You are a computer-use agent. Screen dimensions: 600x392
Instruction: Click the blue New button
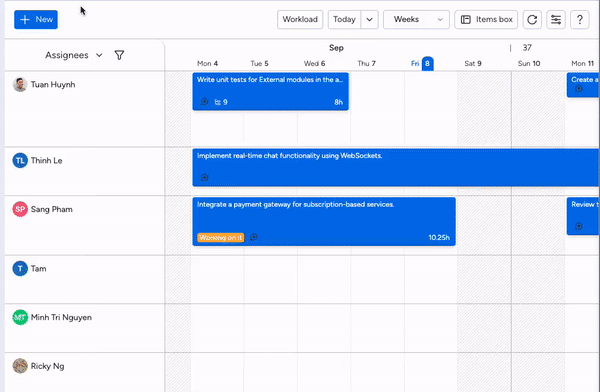[36, 20]
